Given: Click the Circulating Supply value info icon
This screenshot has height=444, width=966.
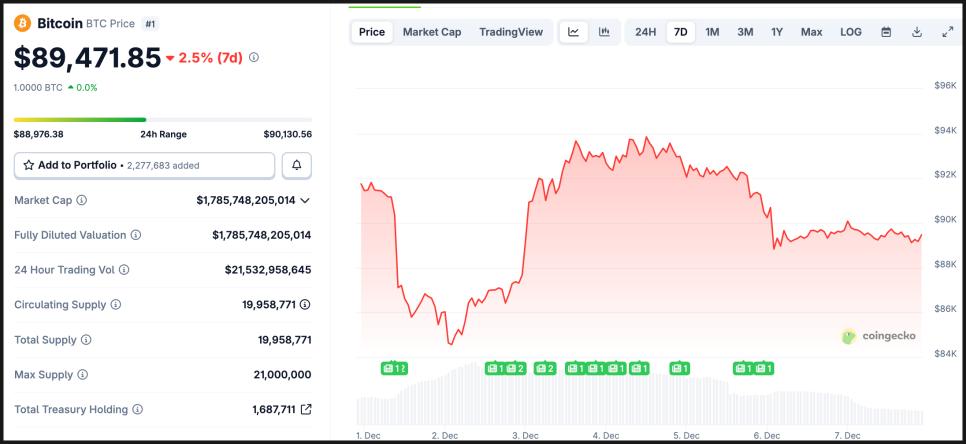Looking at the screenshot, I should click(305, 305).
